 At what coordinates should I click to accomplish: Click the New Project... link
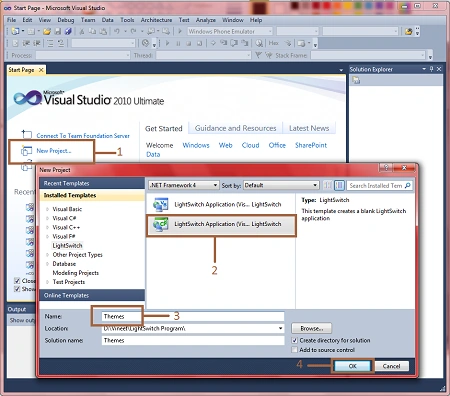54,151
